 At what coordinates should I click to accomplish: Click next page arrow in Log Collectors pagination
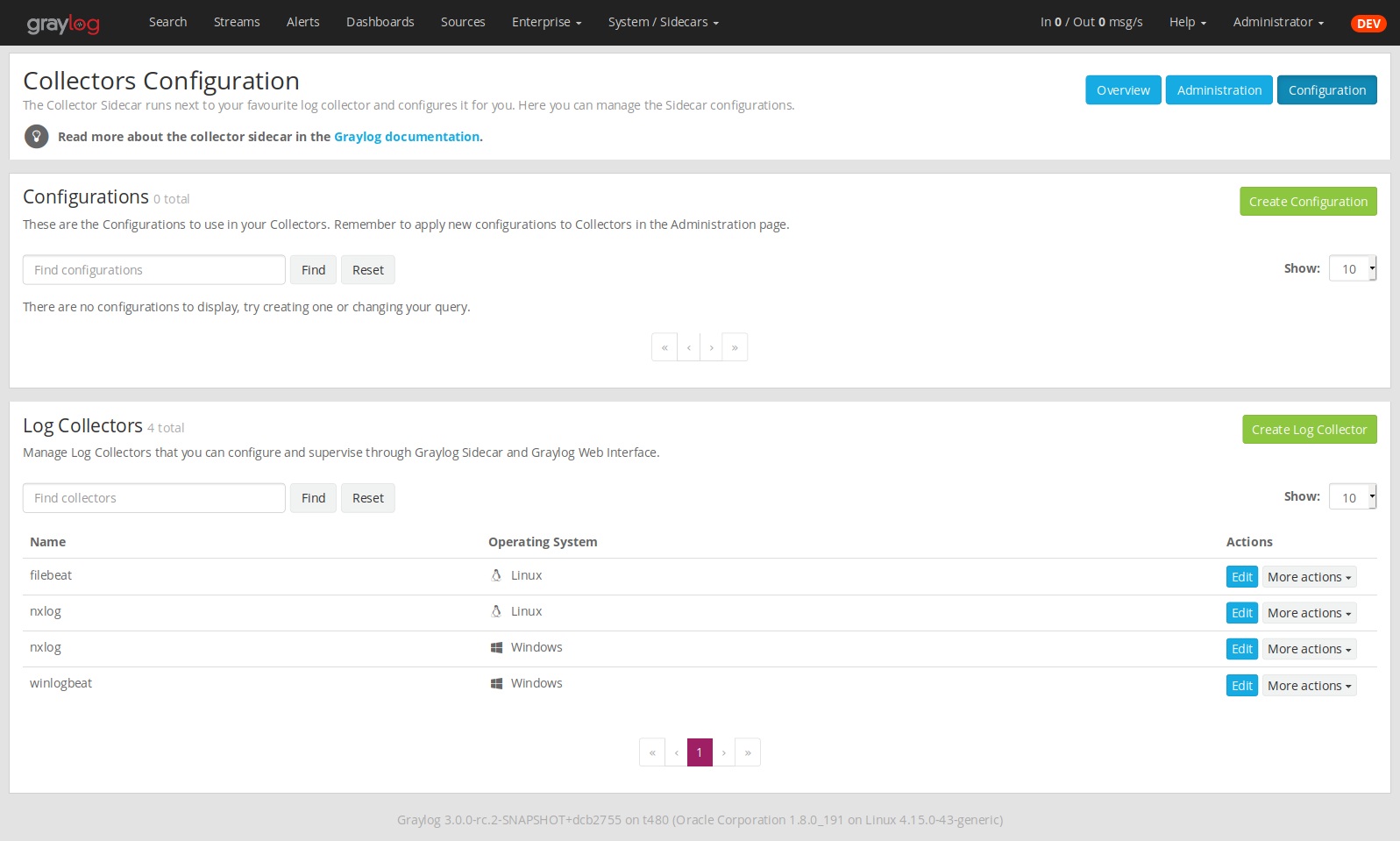pyautogui.click(x=723, y=752)
